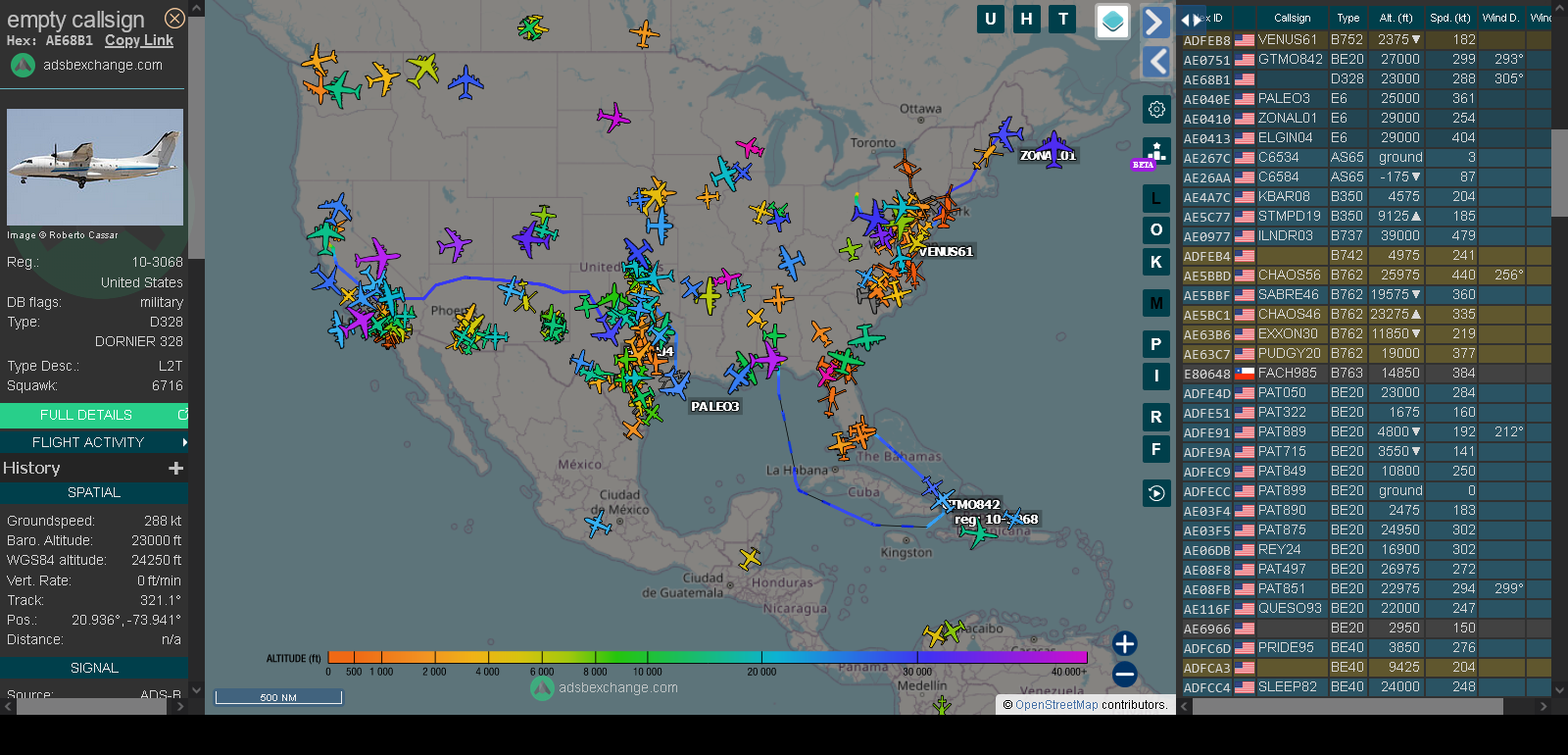Toggle the M map option button
1568x755 pixels.
tap(1156, 303)
